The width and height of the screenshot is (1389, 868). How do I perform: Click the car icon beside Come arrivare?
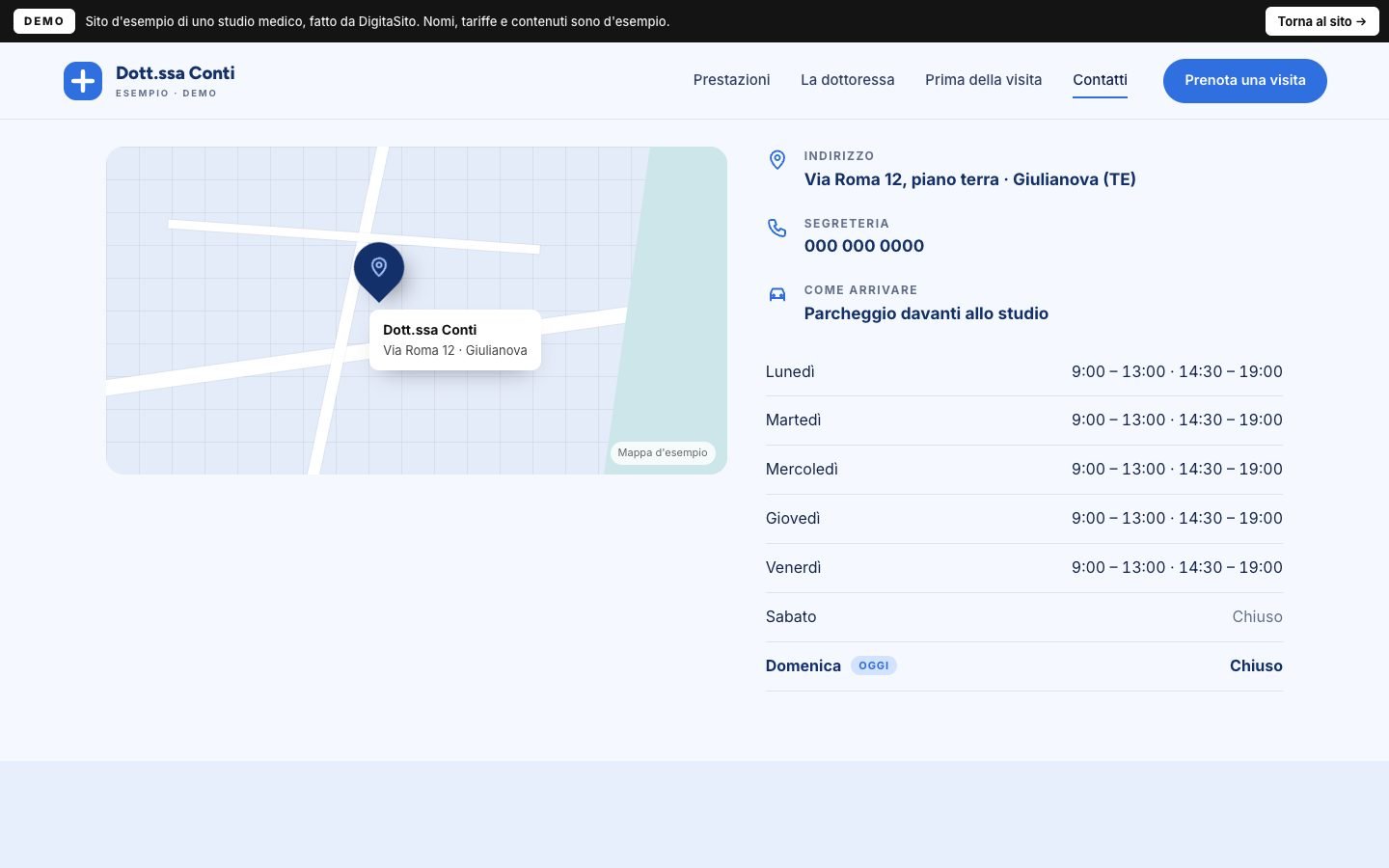777,294
